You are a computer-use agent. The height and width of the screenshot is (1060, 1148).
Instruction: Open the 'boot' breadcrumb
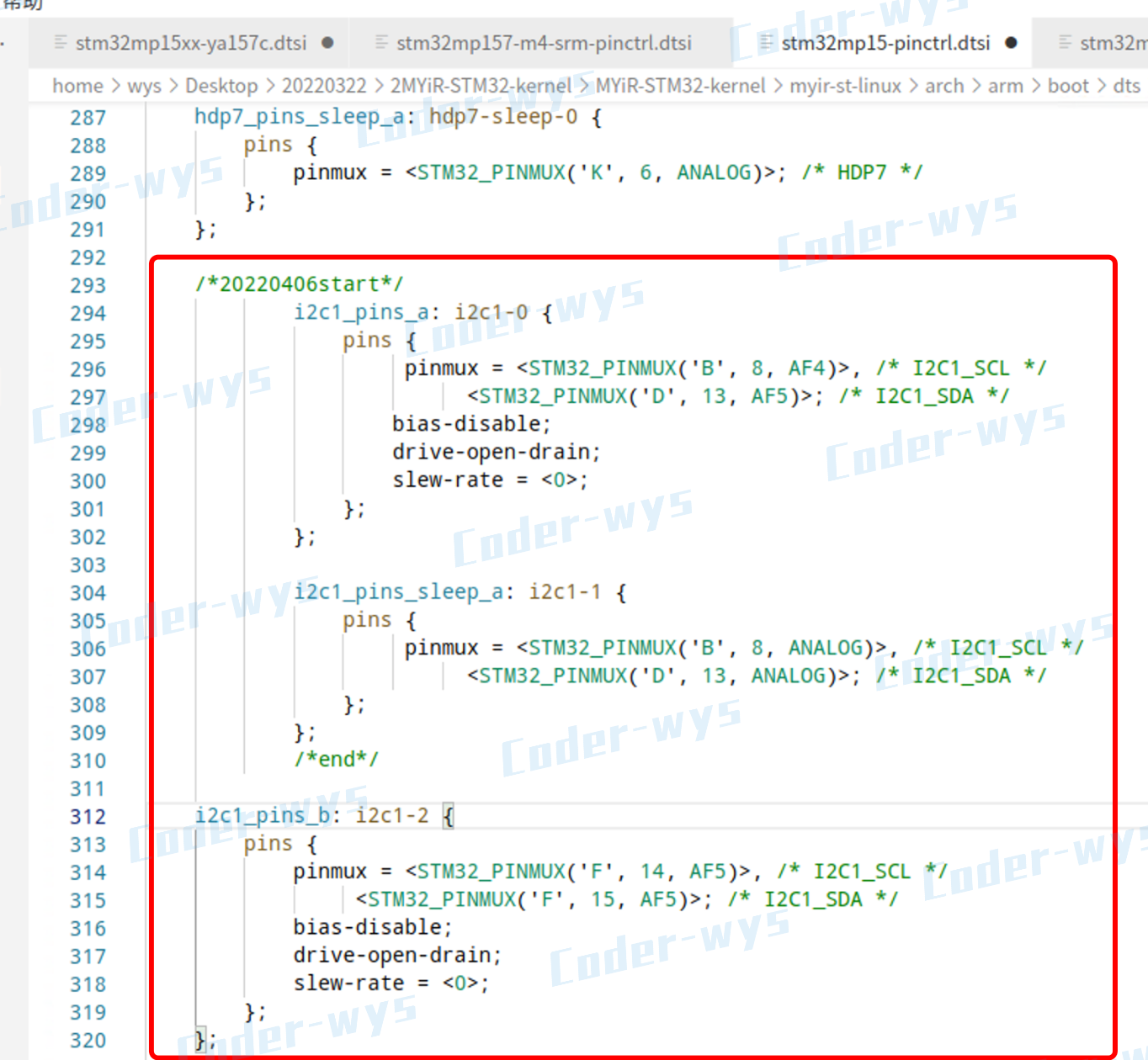[1068, 86]
